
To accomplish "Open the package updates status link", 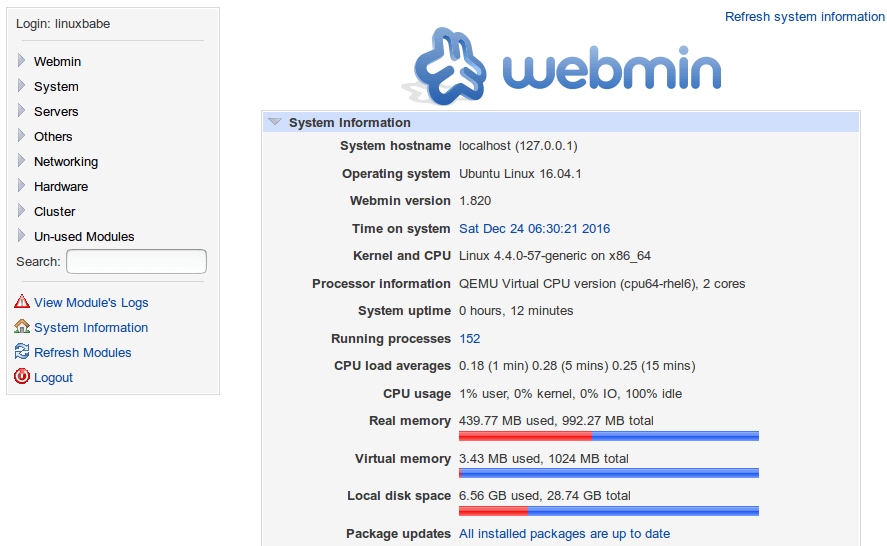I will (x=564, y=534).
